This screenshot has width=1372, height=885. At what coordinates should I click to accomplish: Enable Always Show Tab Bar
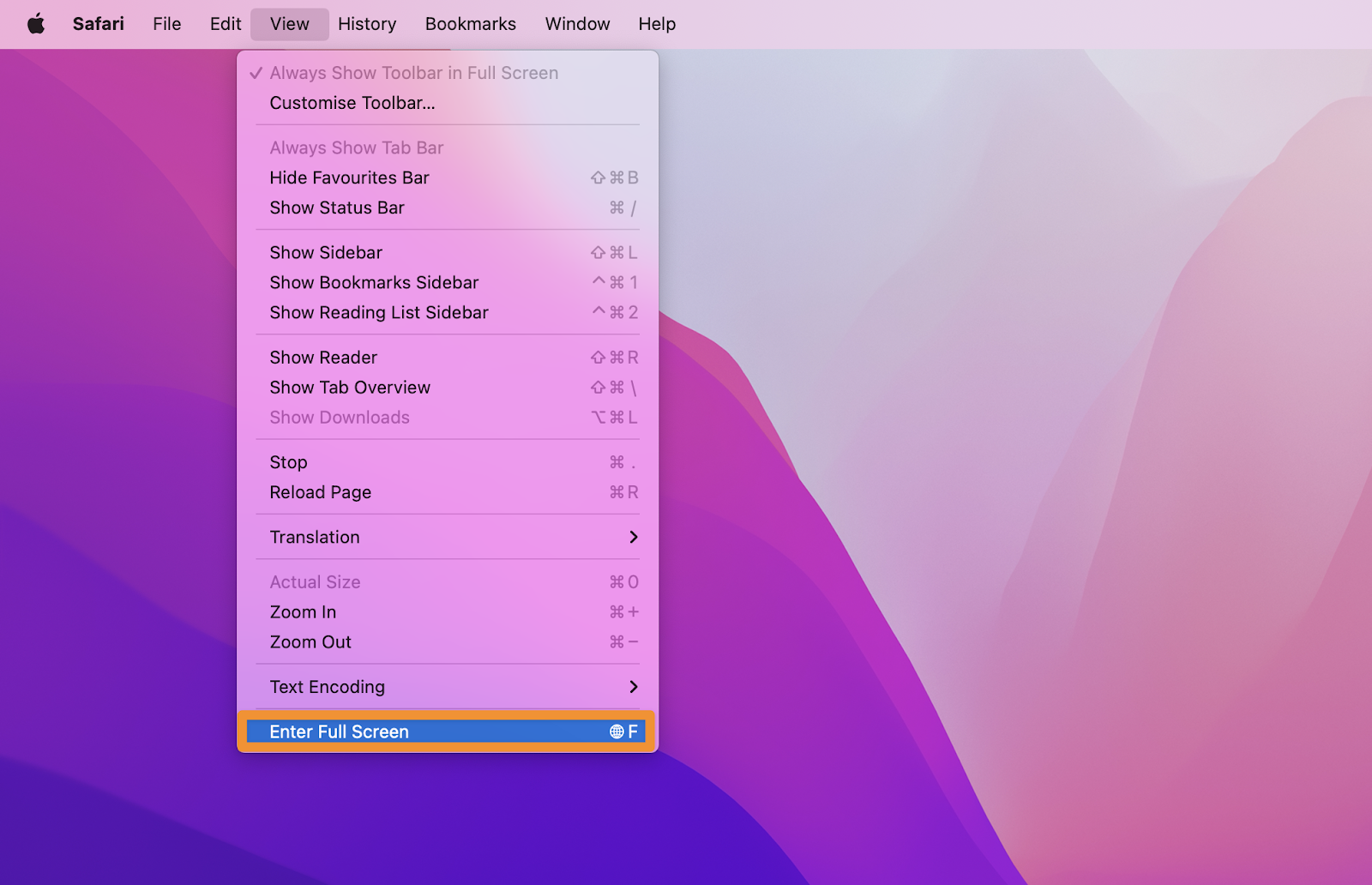click(356, 147)
